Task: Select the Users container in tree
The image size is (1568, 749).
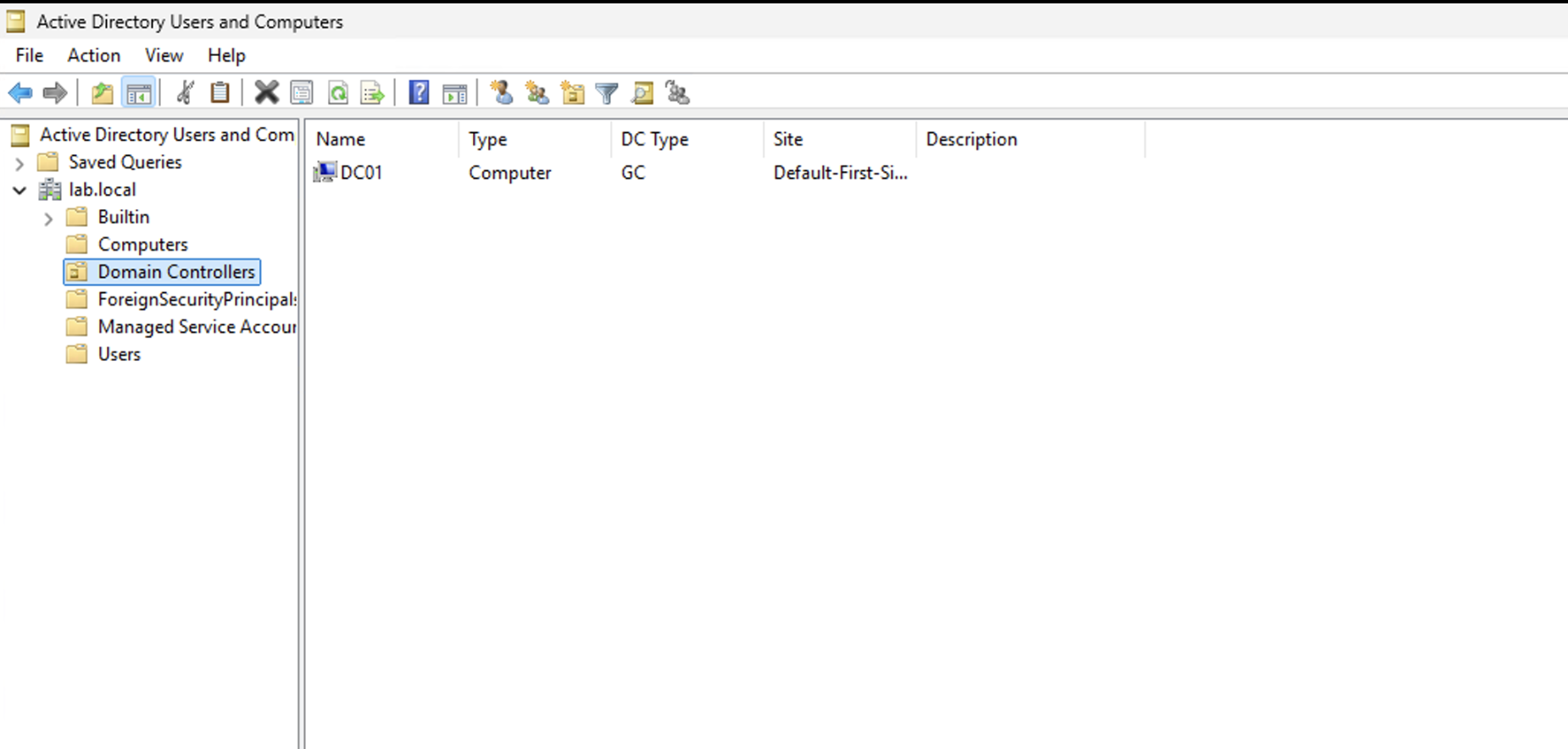Action: click(x=120, y=354)
